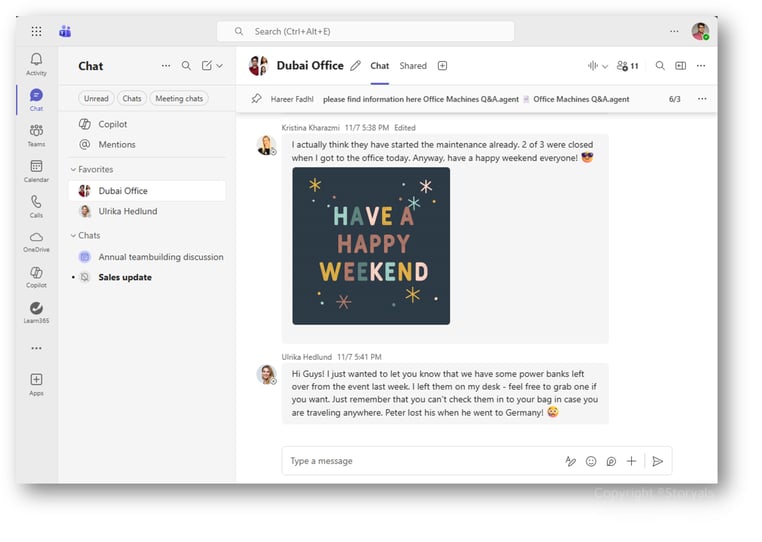The width and height of the screenshot is (762, 542).
Task: Open the Calls section
Action: click(x=36, y=206)
